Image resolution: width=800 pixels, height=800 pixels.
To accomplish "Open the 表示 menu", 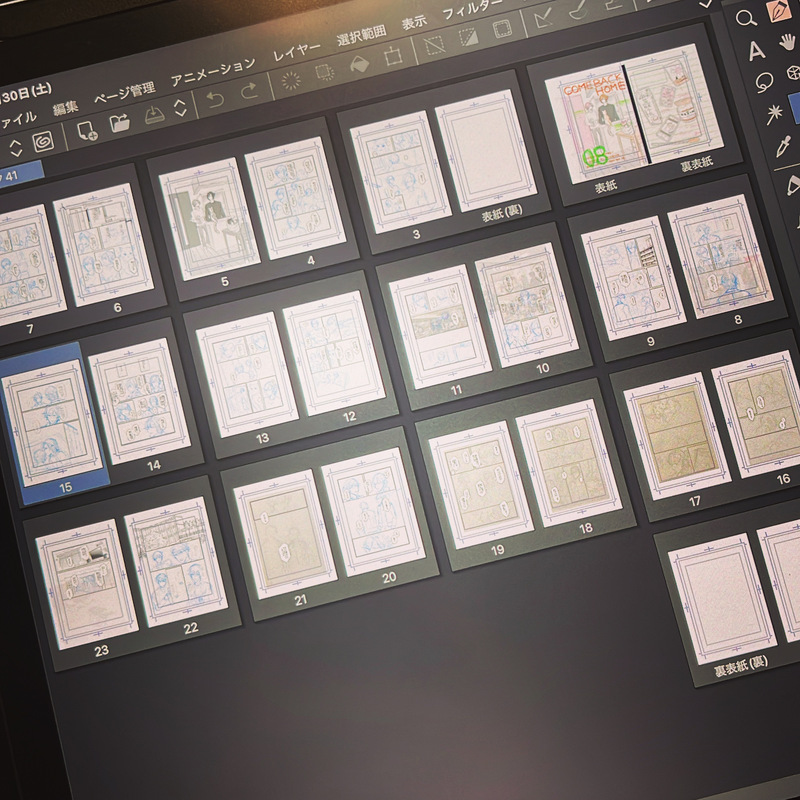I will pos(414,23).
